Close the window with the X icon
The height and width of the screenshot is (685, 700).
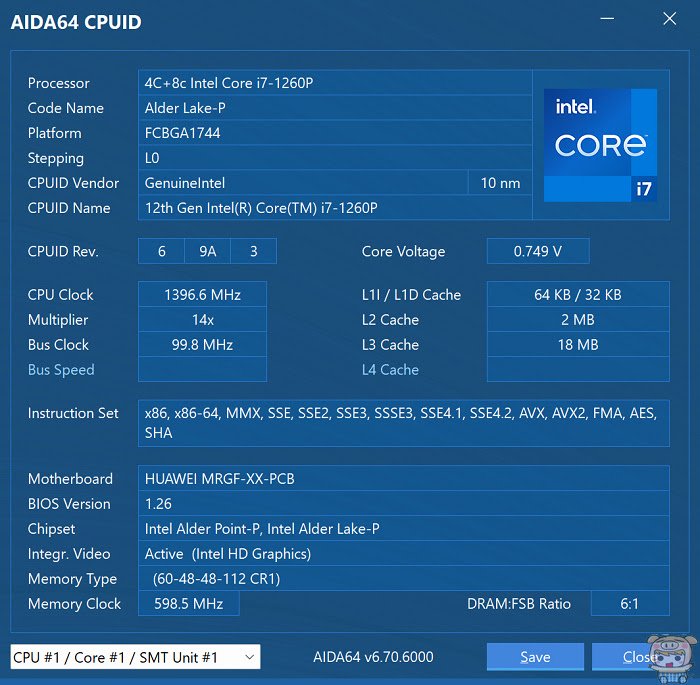tap(669, 19)
